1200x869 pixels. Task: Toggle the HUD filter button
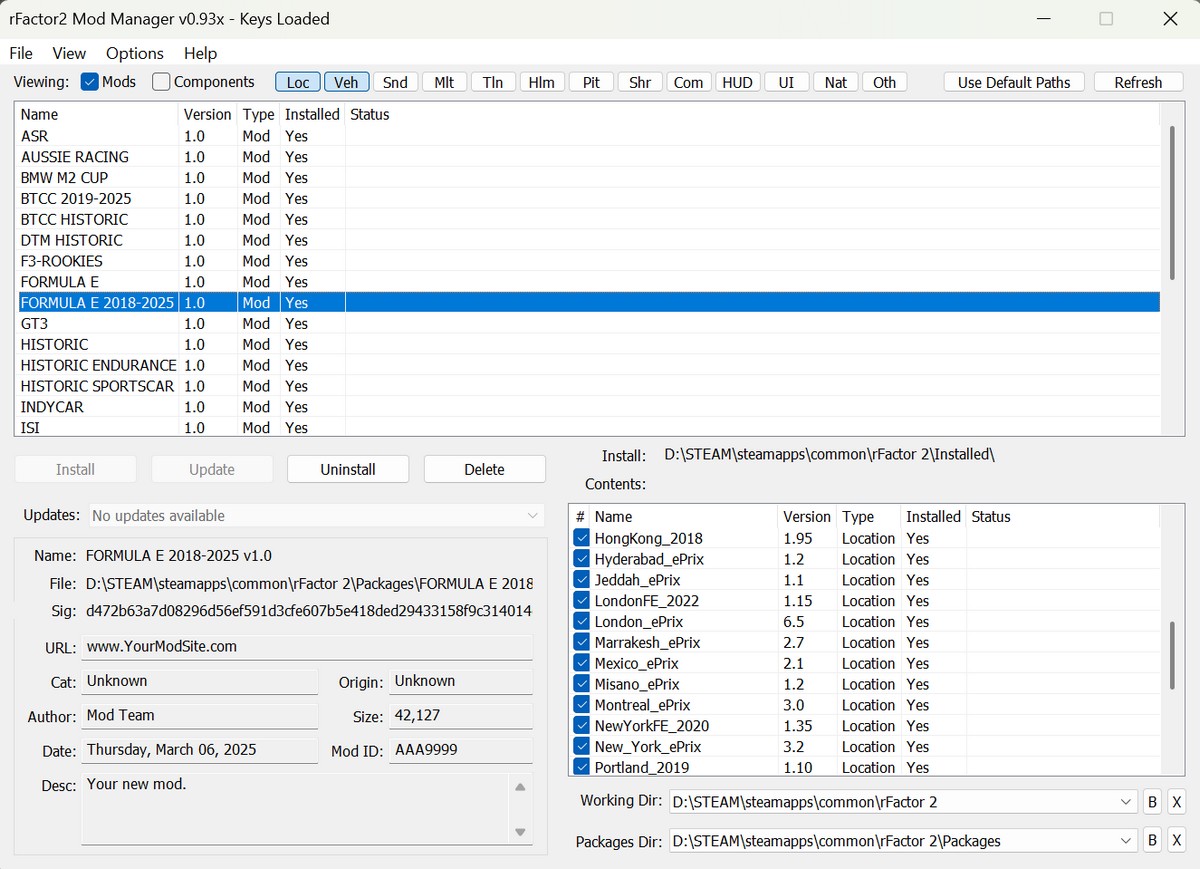pos(738,82)
